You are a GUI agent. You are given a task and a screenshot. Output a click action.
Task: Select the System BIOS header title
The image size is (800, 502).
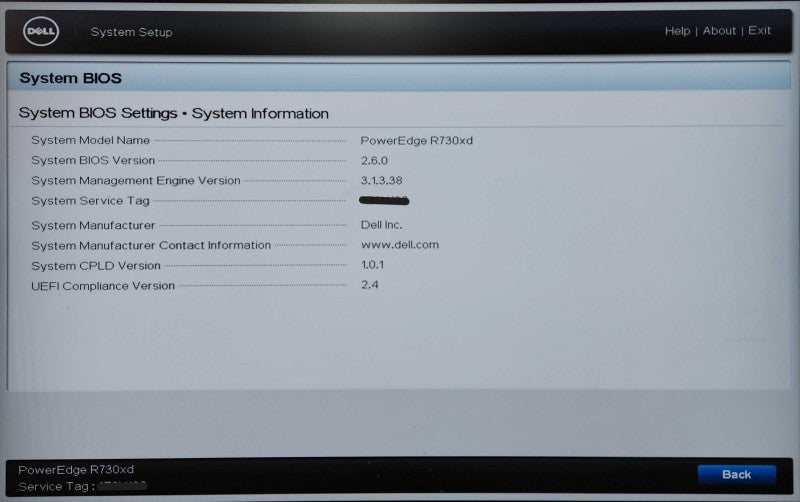click(70, 78)
